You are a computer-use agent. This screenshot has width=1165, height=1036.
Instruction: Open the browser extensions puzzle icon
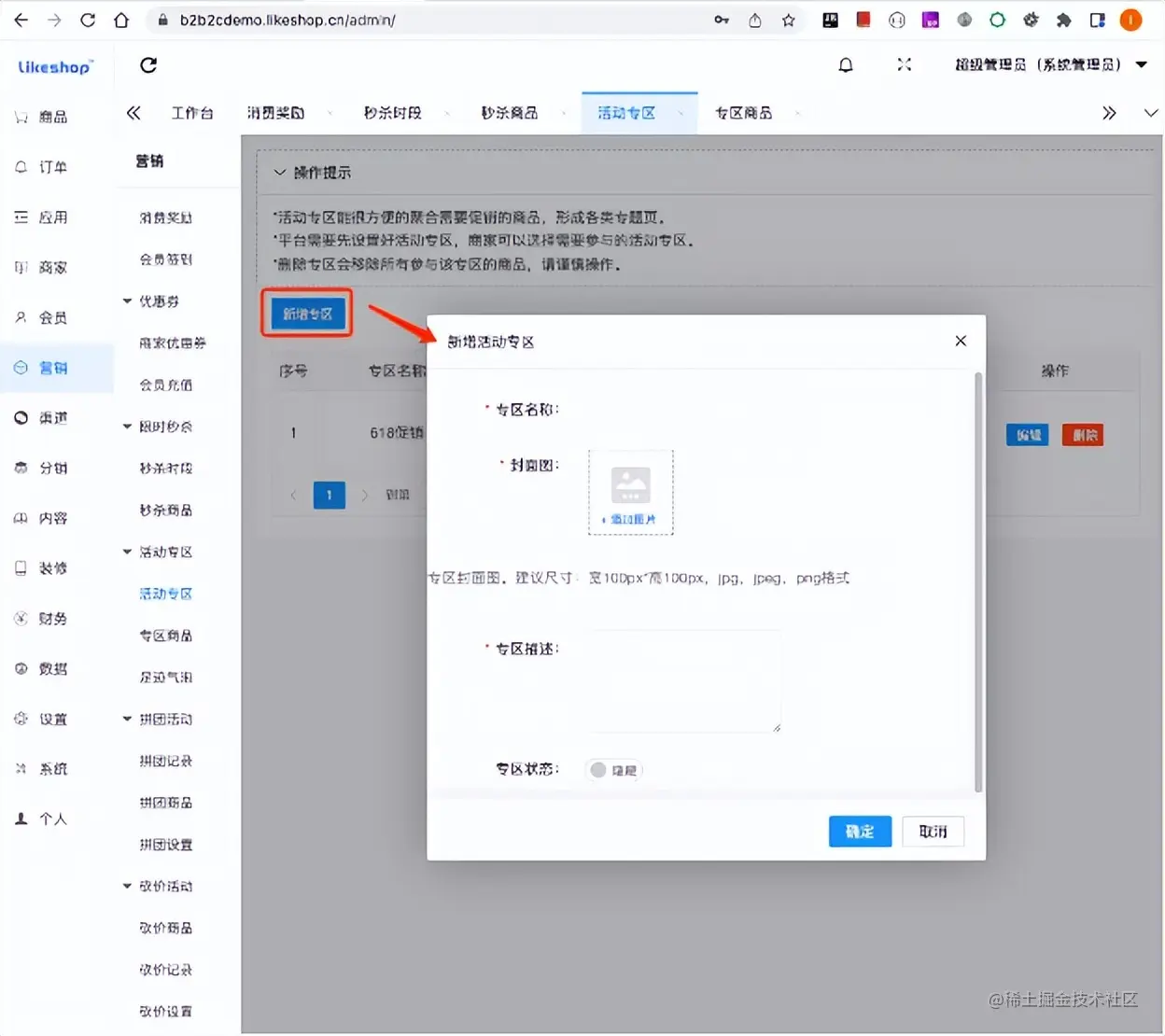pyautogui.click(x=1063, y=20)
